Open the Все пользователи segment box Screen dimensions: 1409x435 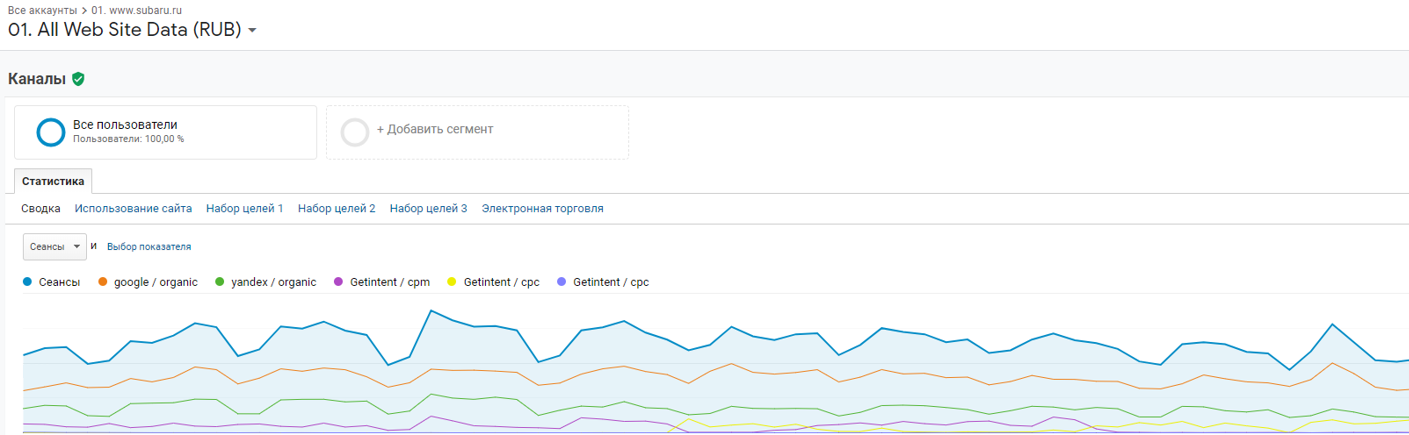coord(165,132)
